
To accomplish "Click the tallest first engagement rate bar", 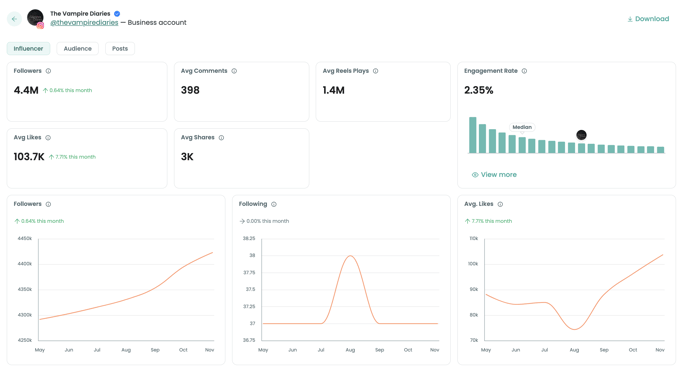I will (x=473, y=135).
